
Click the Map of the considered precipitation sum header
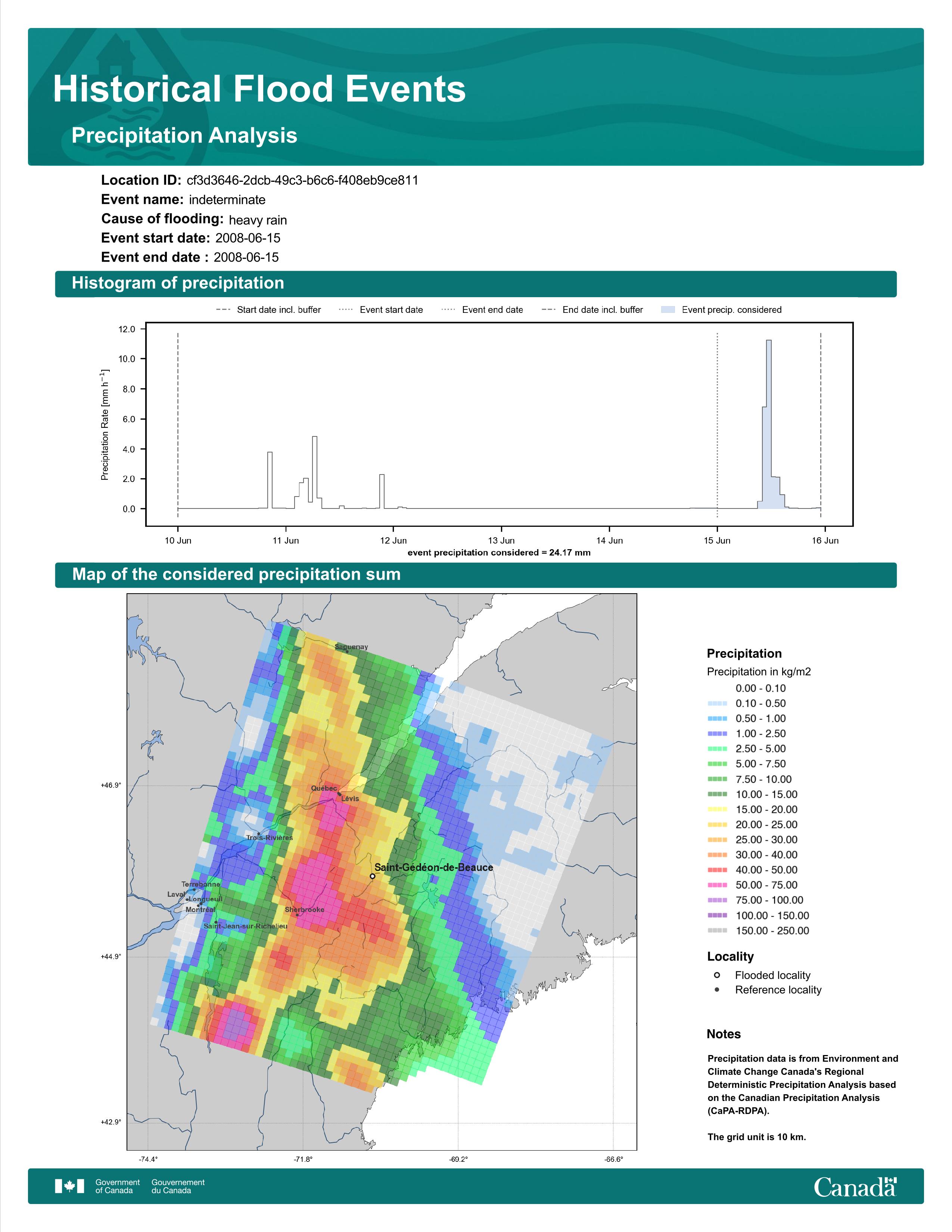[x=236, y=574]
